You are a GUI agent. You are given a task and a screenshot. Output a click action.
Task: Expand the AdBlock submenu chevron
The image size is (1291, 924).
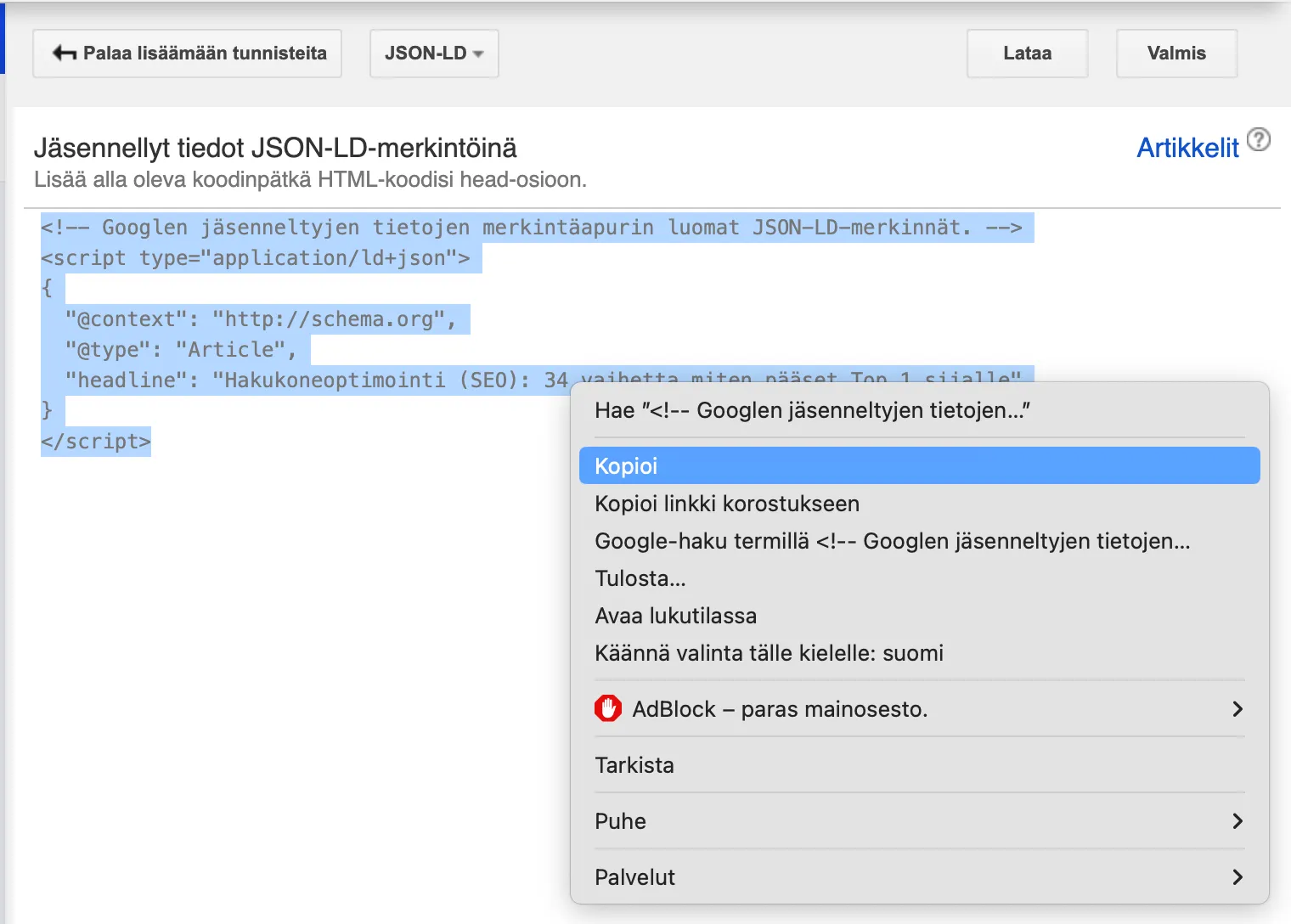point(1238,708)
